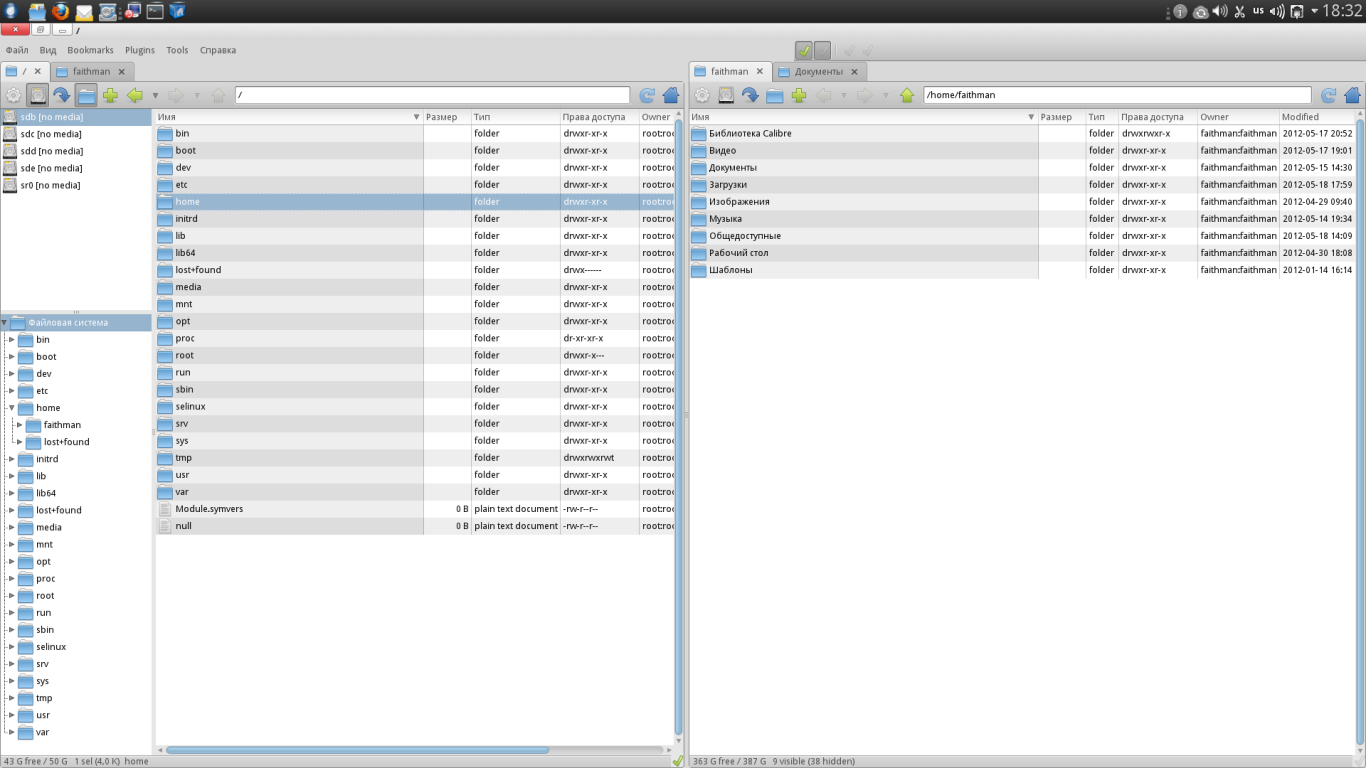Select sdd [no media] device
1366x768 pixels.
point(76,151)
